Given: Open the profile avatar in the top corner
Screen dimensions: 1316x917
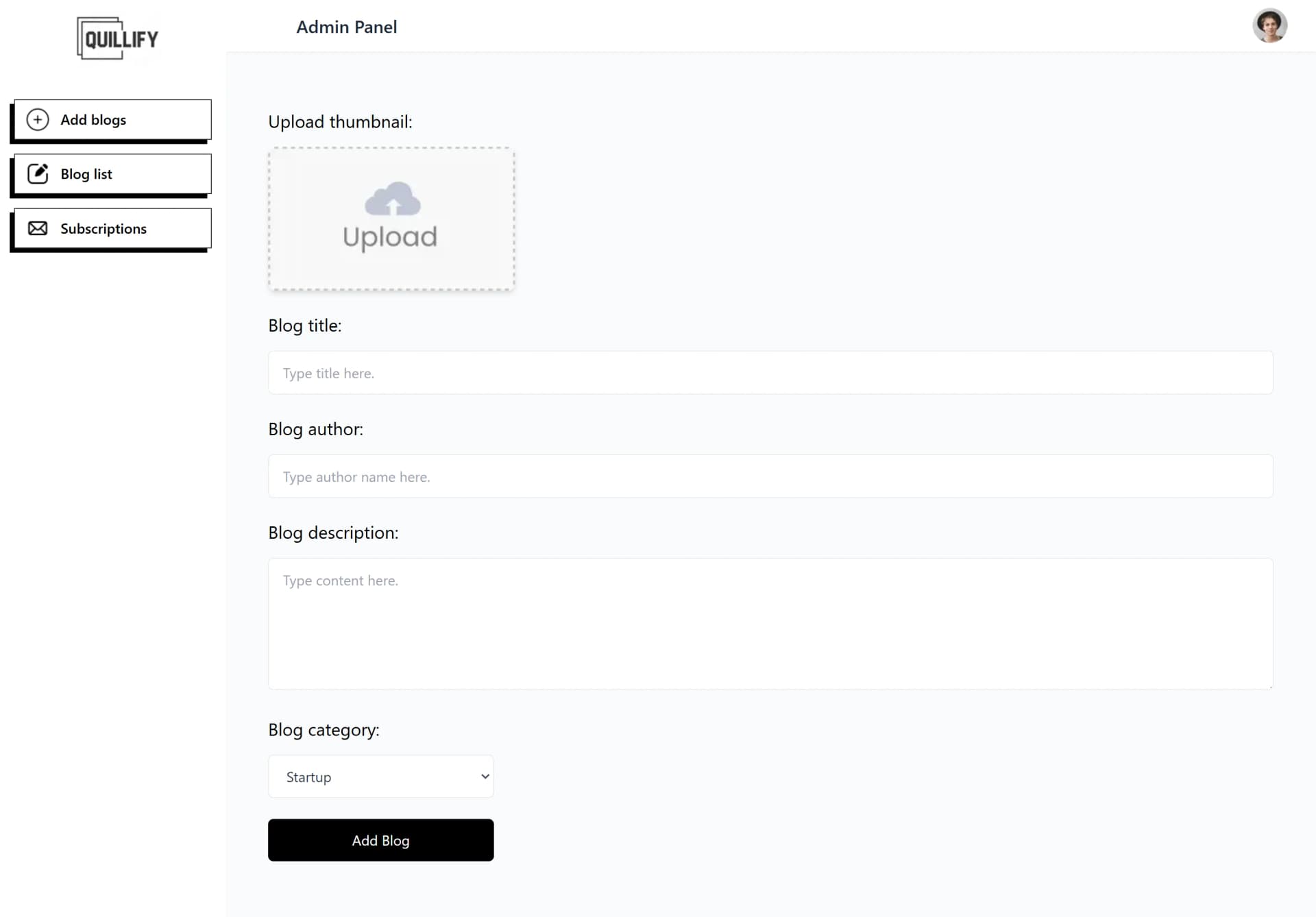Looking at the screenshot, I should tap(1270, 25).
